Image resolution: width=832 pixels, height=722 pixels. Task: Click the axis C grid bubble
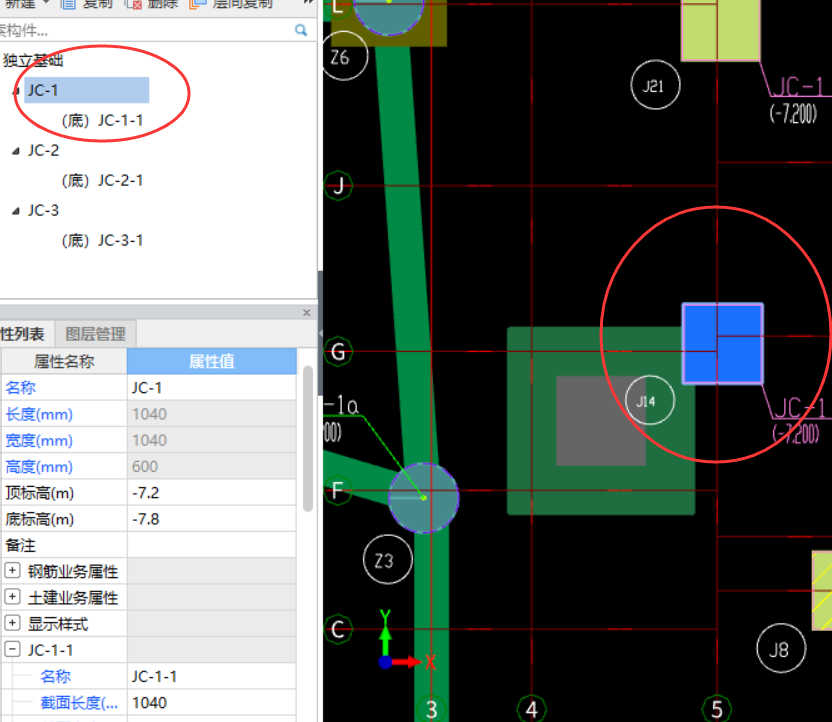click(x=339, y=629)
